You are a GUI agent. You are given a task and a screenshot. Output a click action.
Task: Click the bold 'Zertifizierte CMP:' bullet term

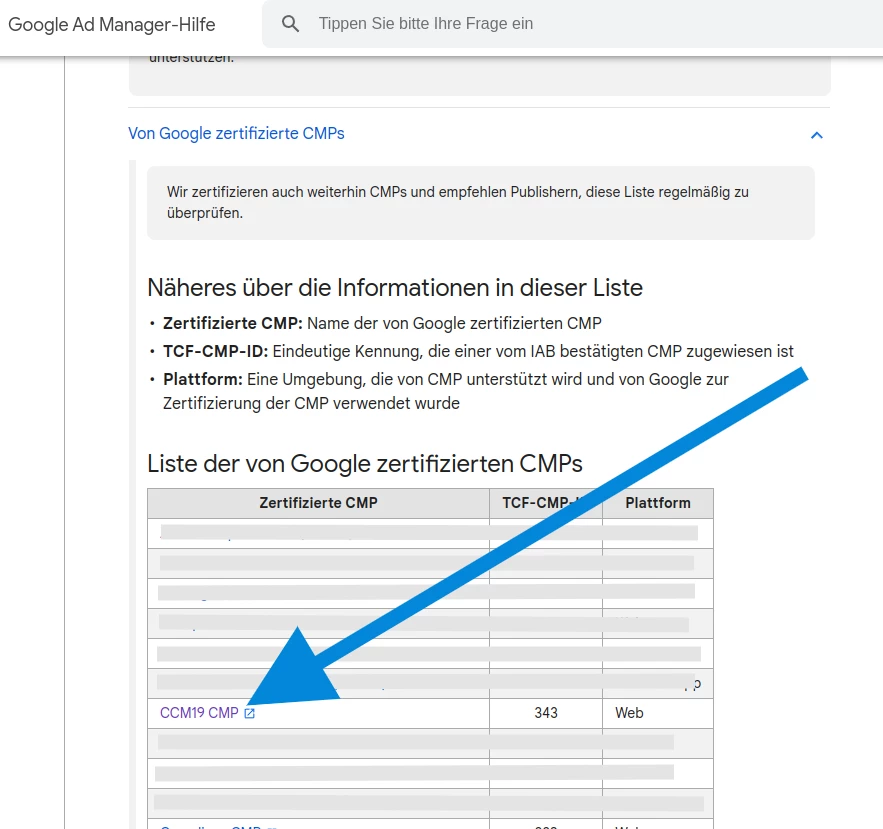(x=232, y=323)
